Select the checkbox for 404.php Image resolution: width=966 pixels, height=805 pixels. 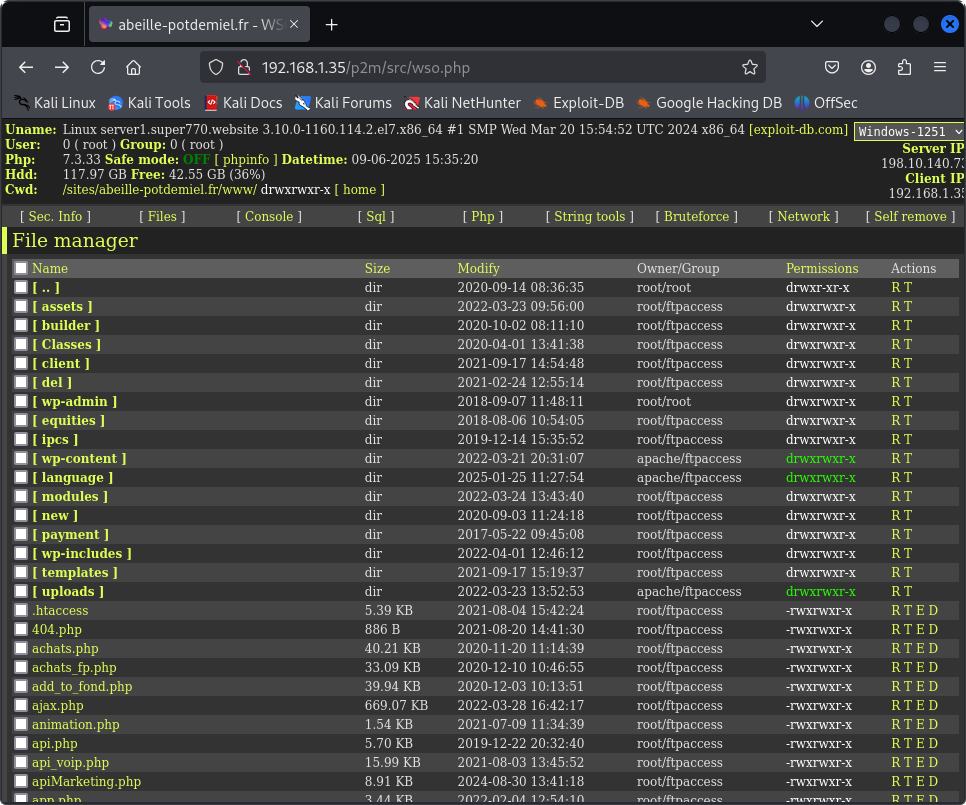coord(21,629)
